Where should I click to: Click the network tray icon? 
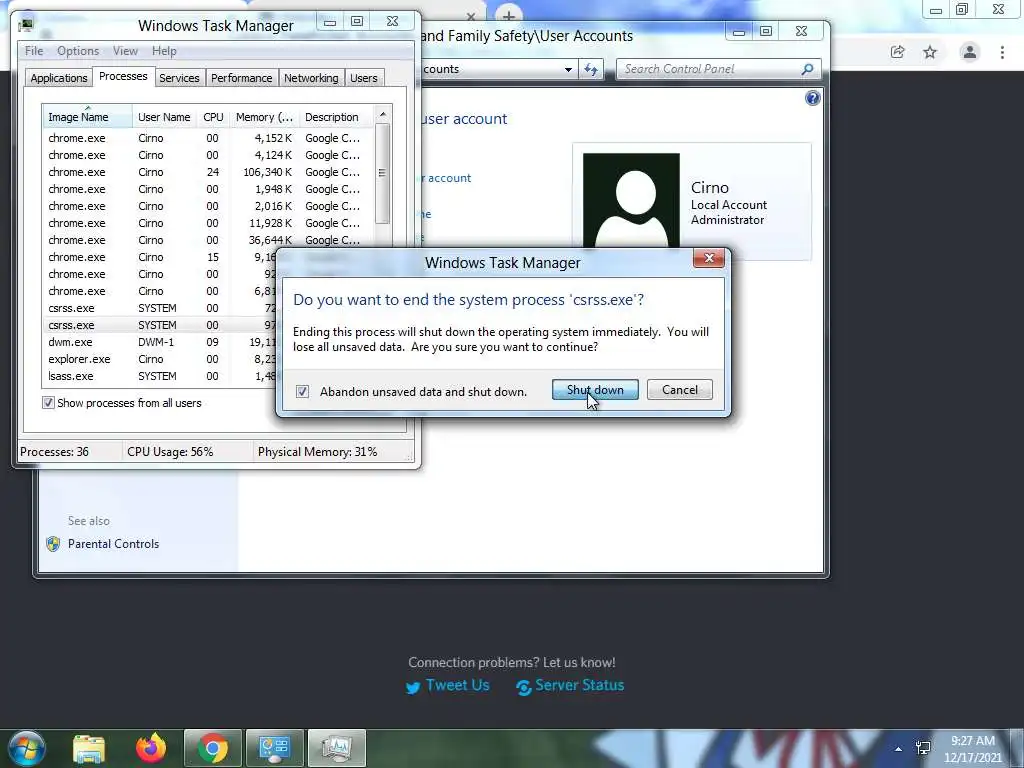(923, 748)
